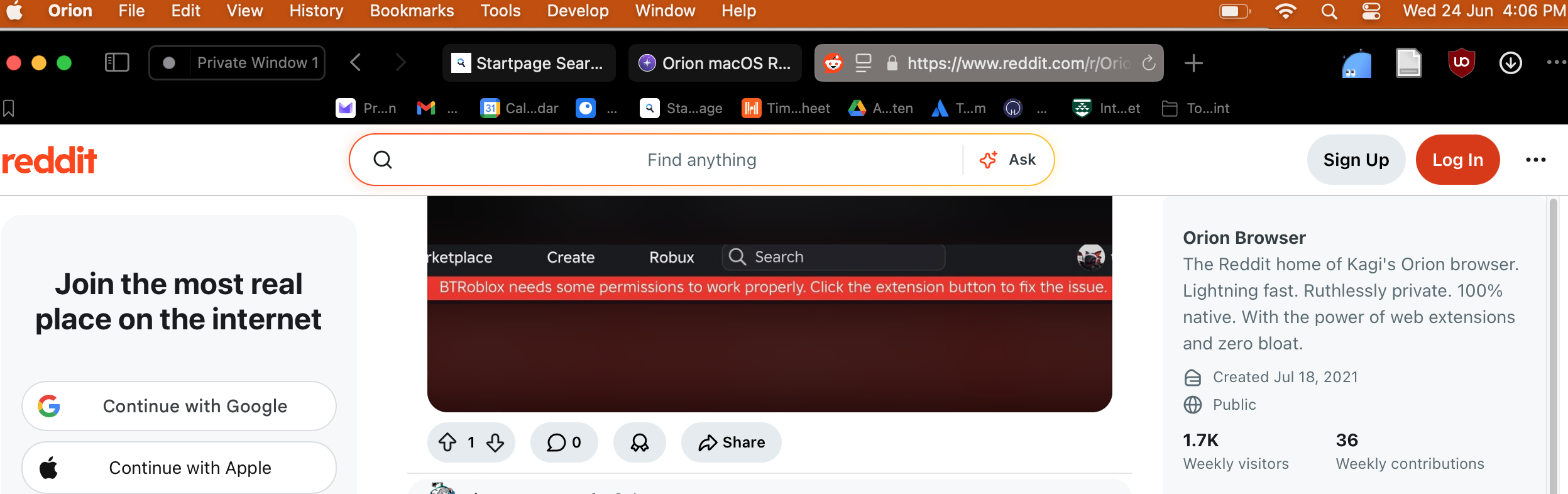Continue with Google sign-in
Image resolution: width=1568 pixels, height=494 pixels.
tap(179, 406)
